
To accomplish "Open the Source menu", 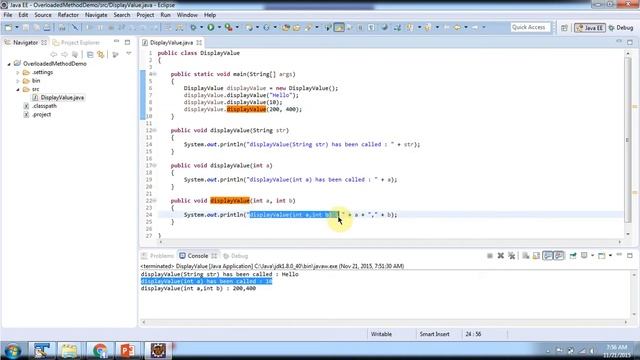I will pos(43,15).
